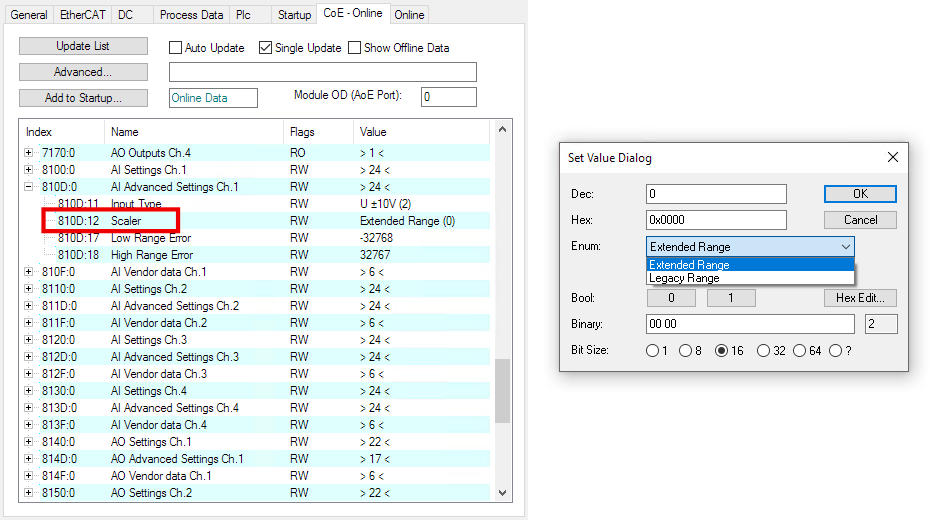Expand the 813D:0 AI Advanced Settings Ch.4 node
Screen dimensions: 930x520
[x=28, y=408]
